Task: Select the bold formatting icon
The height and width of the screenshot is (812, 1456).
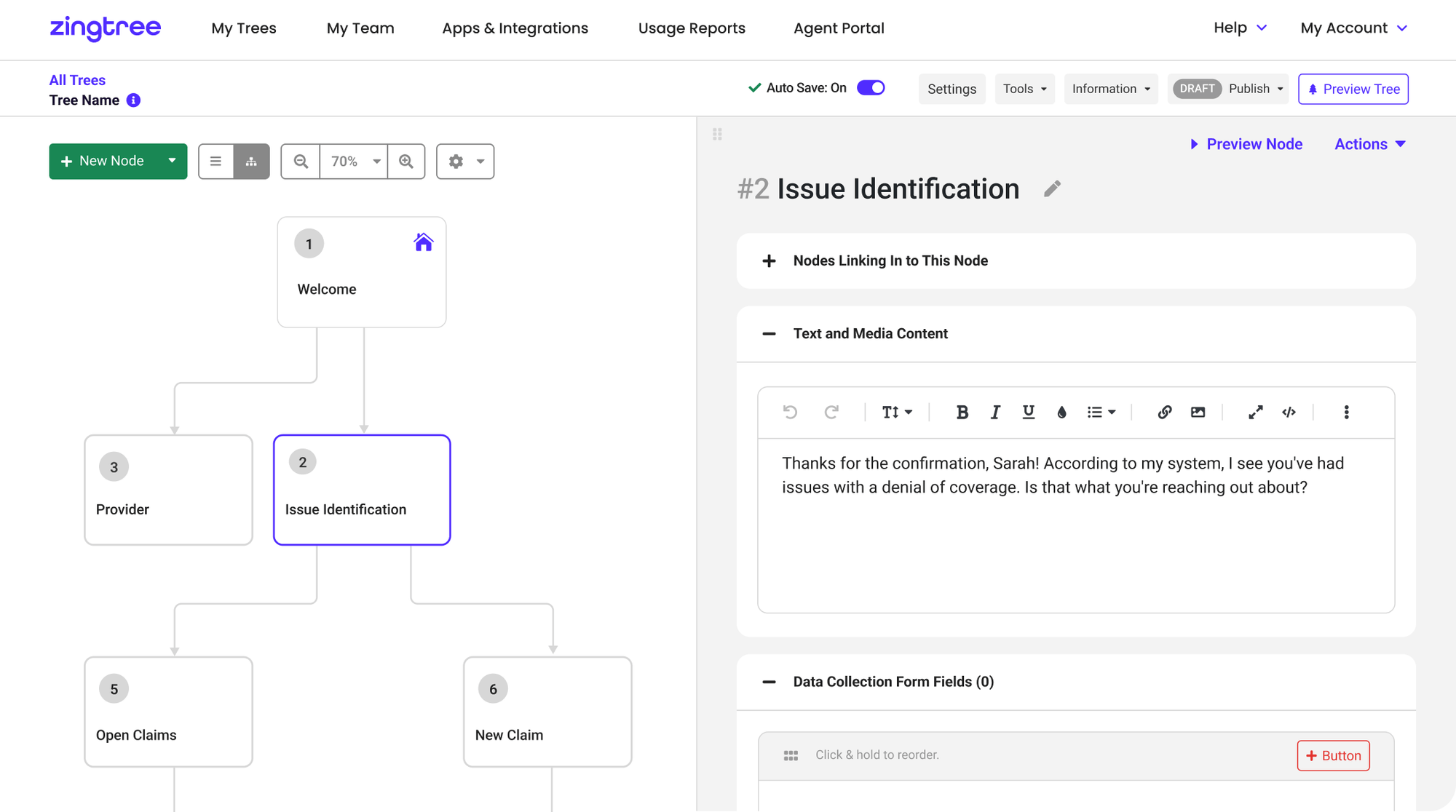Action: 962,412
